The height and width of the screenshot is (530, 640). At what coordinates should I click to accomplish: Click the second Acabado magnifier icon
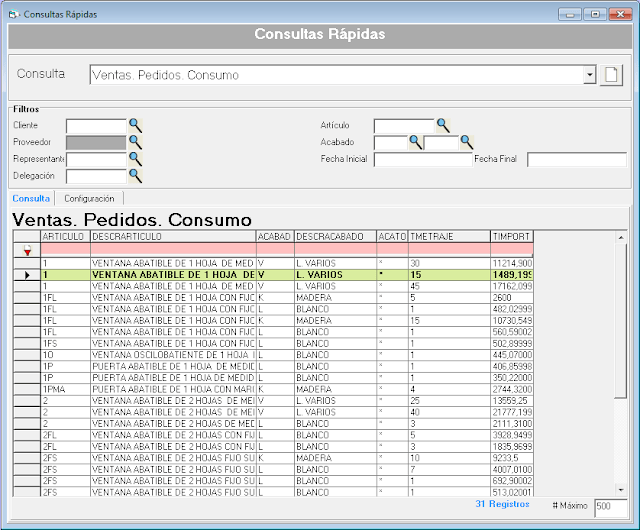pyautogui.click(x=465, y=142)
